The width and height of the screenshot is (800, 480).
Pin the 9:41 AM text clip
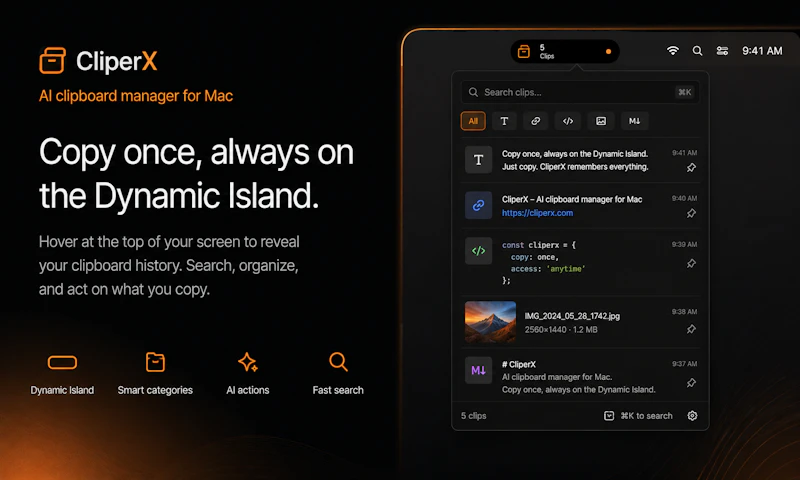click(x=691, y=168)
